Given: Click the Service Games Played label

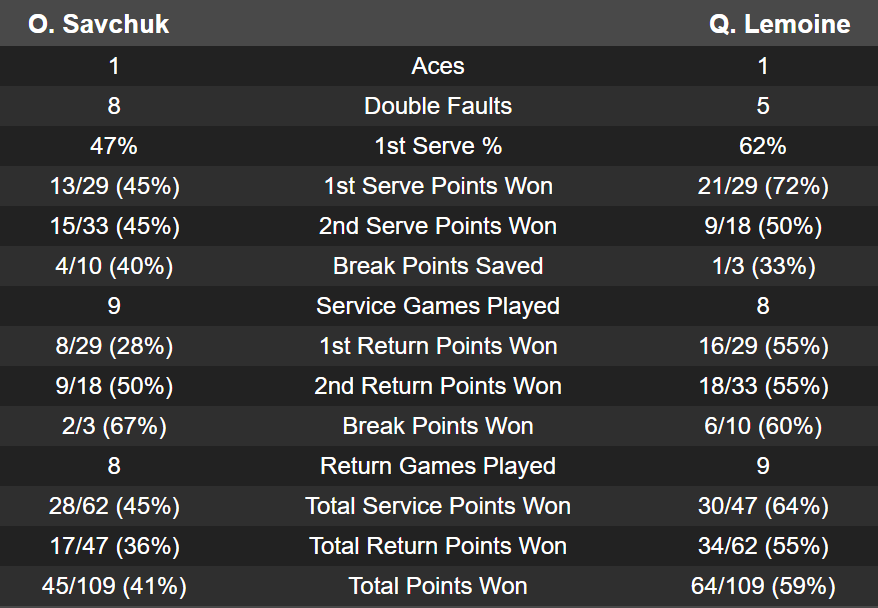Looking at the screenshot, I should 438,306.
